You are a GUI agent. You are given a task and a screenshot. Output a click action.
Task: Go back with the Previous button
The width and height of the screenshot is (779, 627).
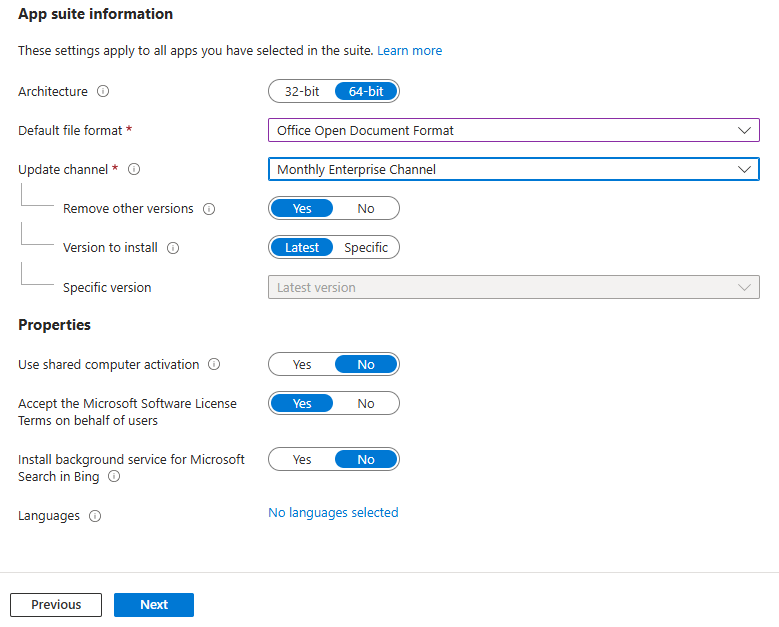coord(56,605)
